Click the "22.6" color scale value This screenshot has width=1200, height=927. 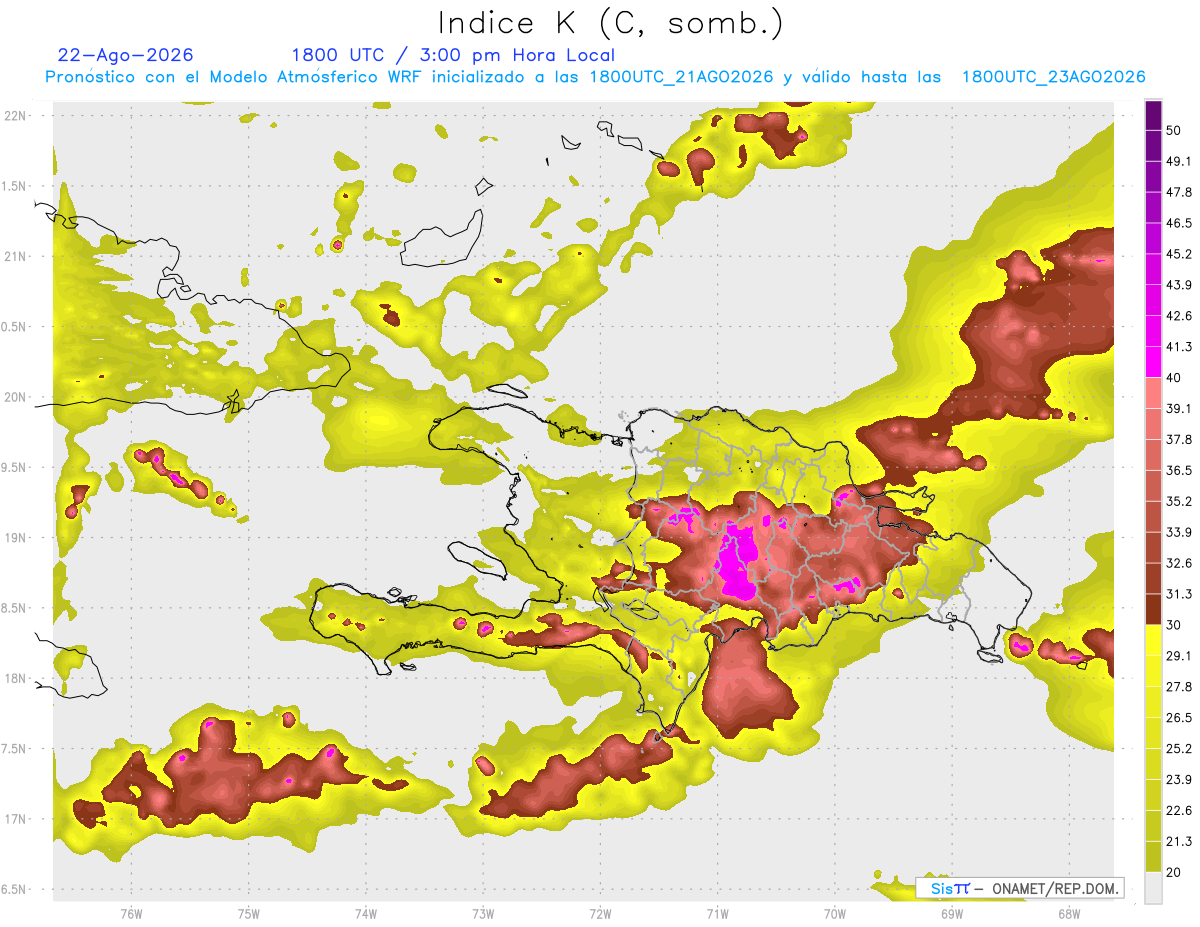(1179, 811)
